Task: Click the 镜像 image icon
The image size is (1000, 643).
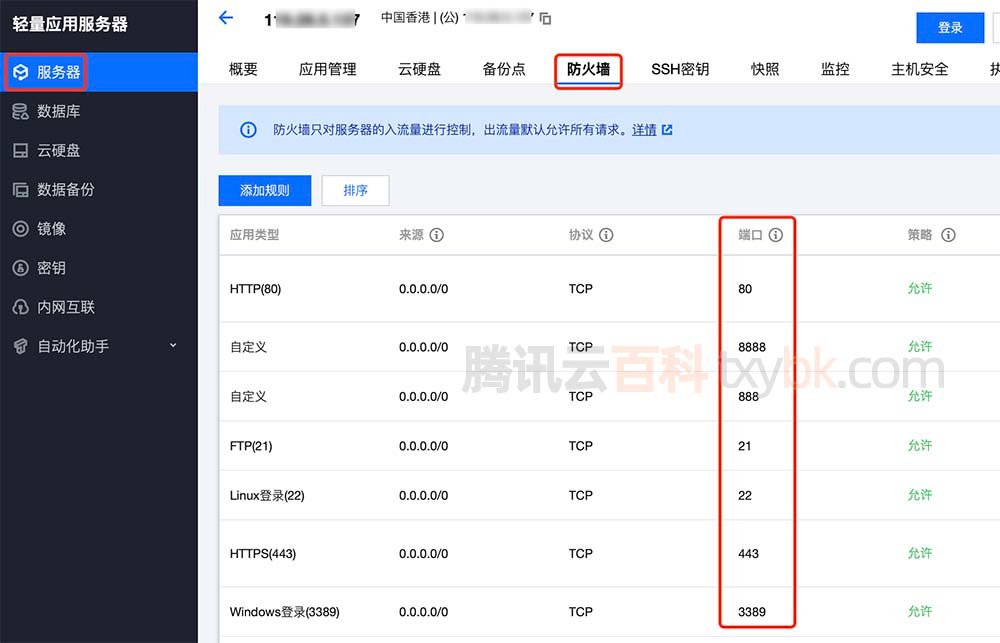Action: 20,229
